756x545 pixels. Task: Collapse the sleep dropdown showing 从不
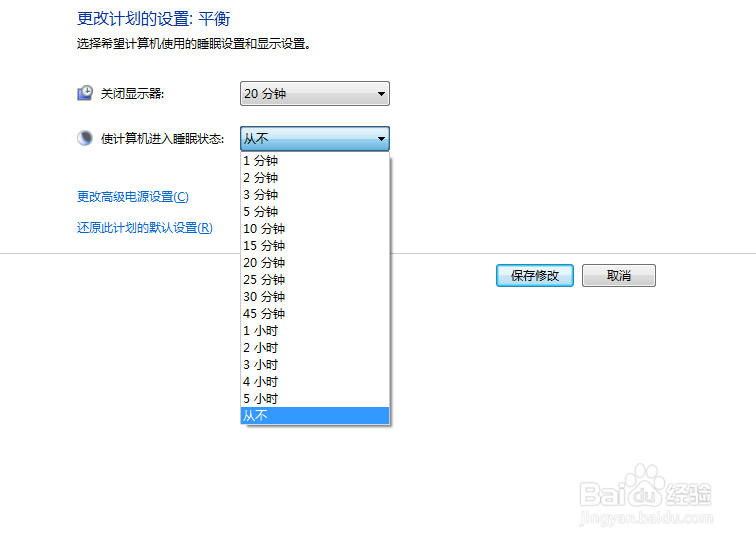click(315, 139)
